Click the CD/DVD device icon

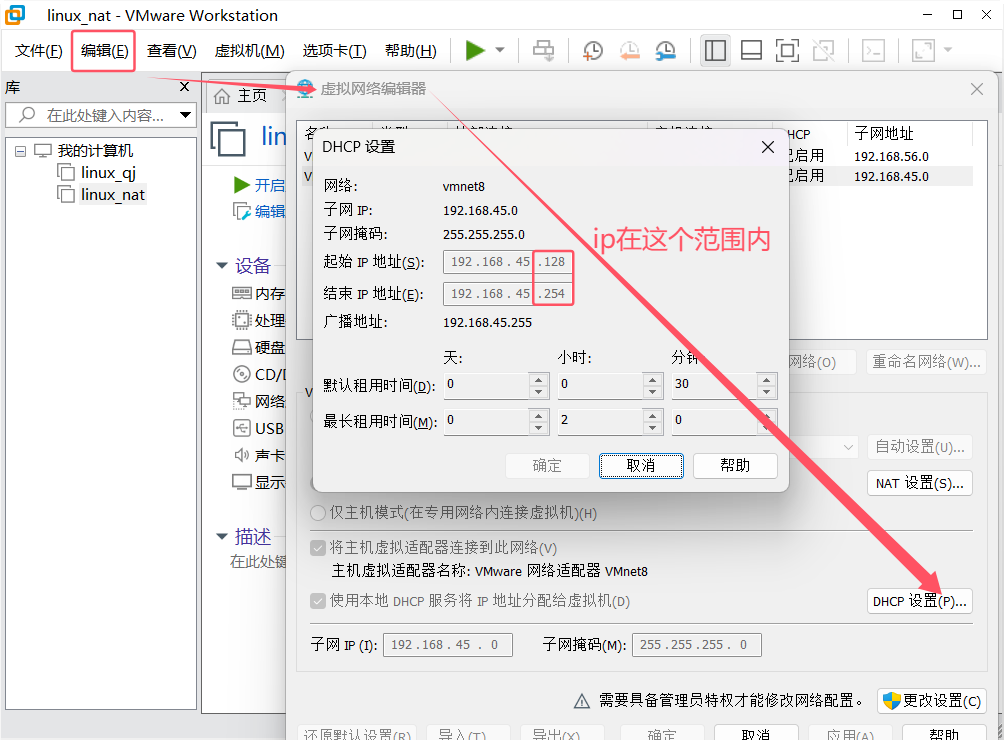pyautogui.click(x=241, y=374)
